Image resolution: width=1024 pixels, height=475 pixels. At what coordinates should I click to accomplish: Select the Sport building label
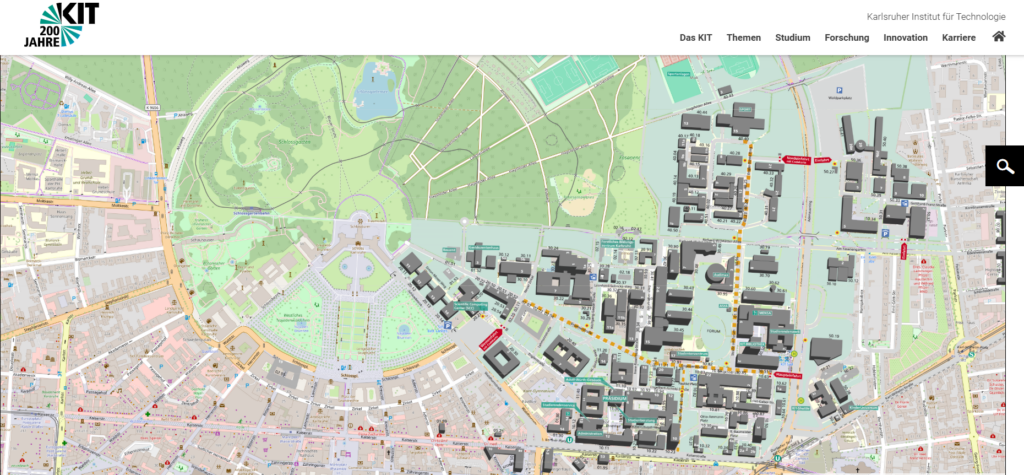click(x=745, y=109)
